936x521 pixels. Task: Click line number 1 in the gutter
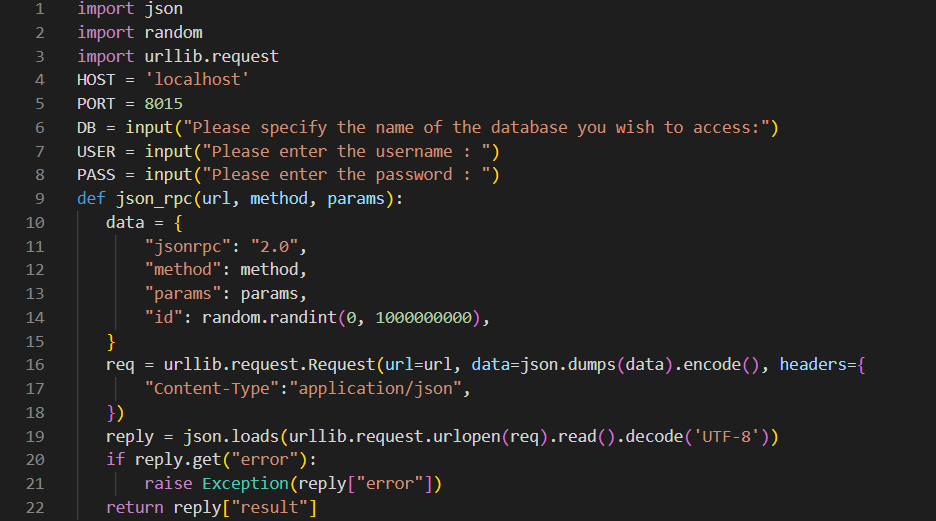tap(39, 9)
